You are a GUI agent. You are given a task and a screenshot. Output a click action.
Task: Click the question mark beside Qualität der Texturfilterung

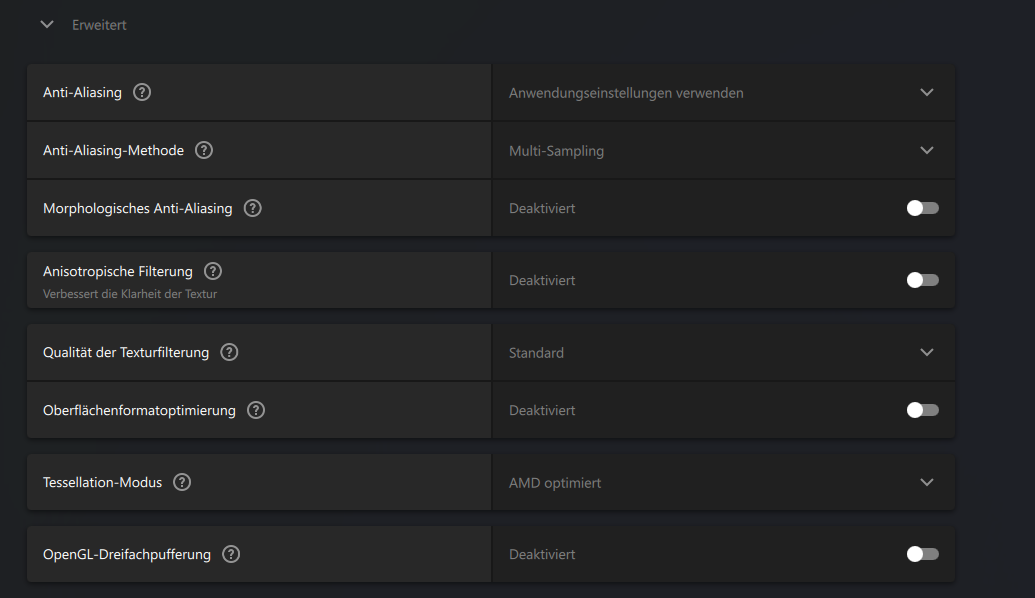tap(229, 352)
